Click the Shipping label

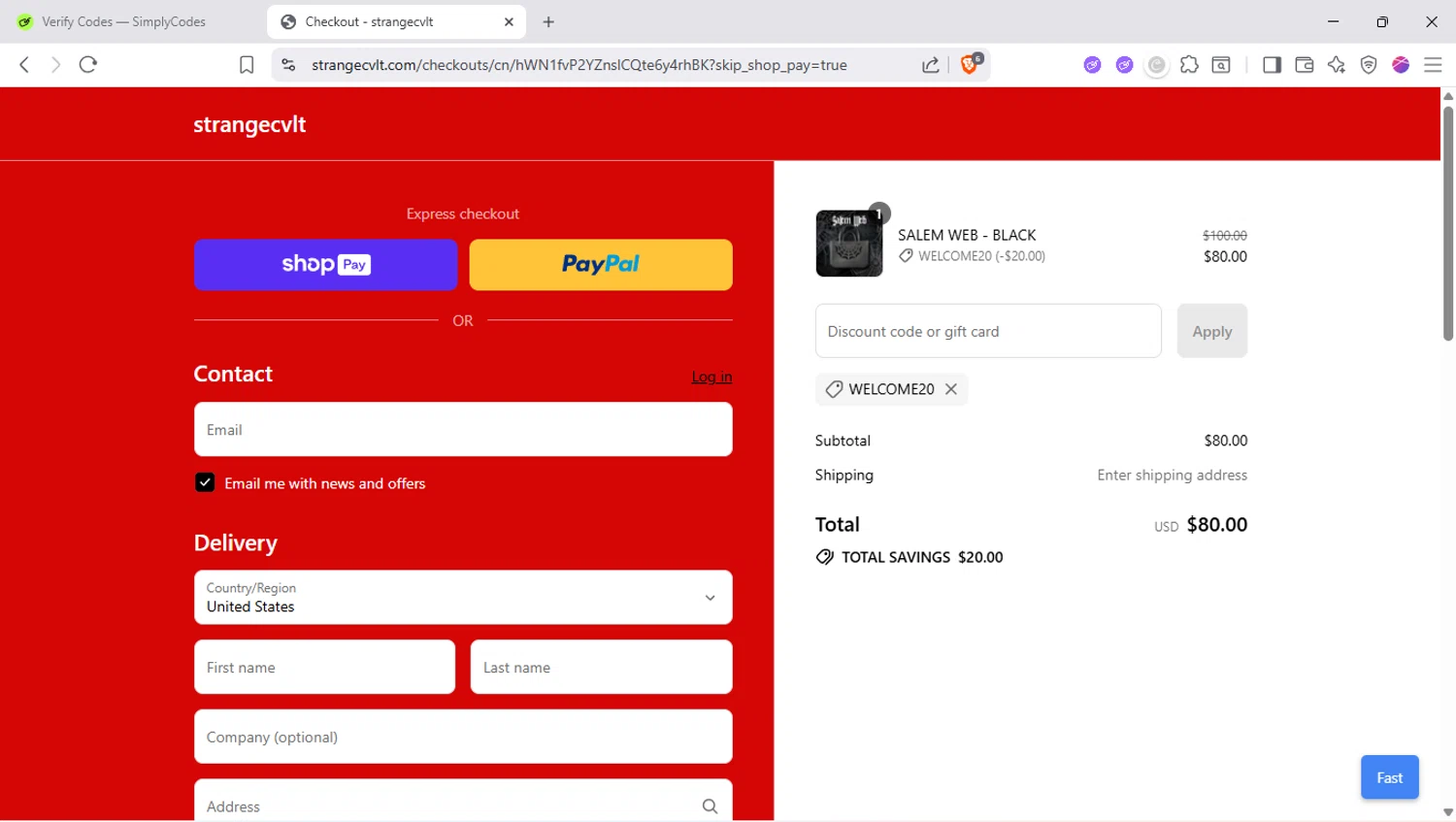coord(844,475)
